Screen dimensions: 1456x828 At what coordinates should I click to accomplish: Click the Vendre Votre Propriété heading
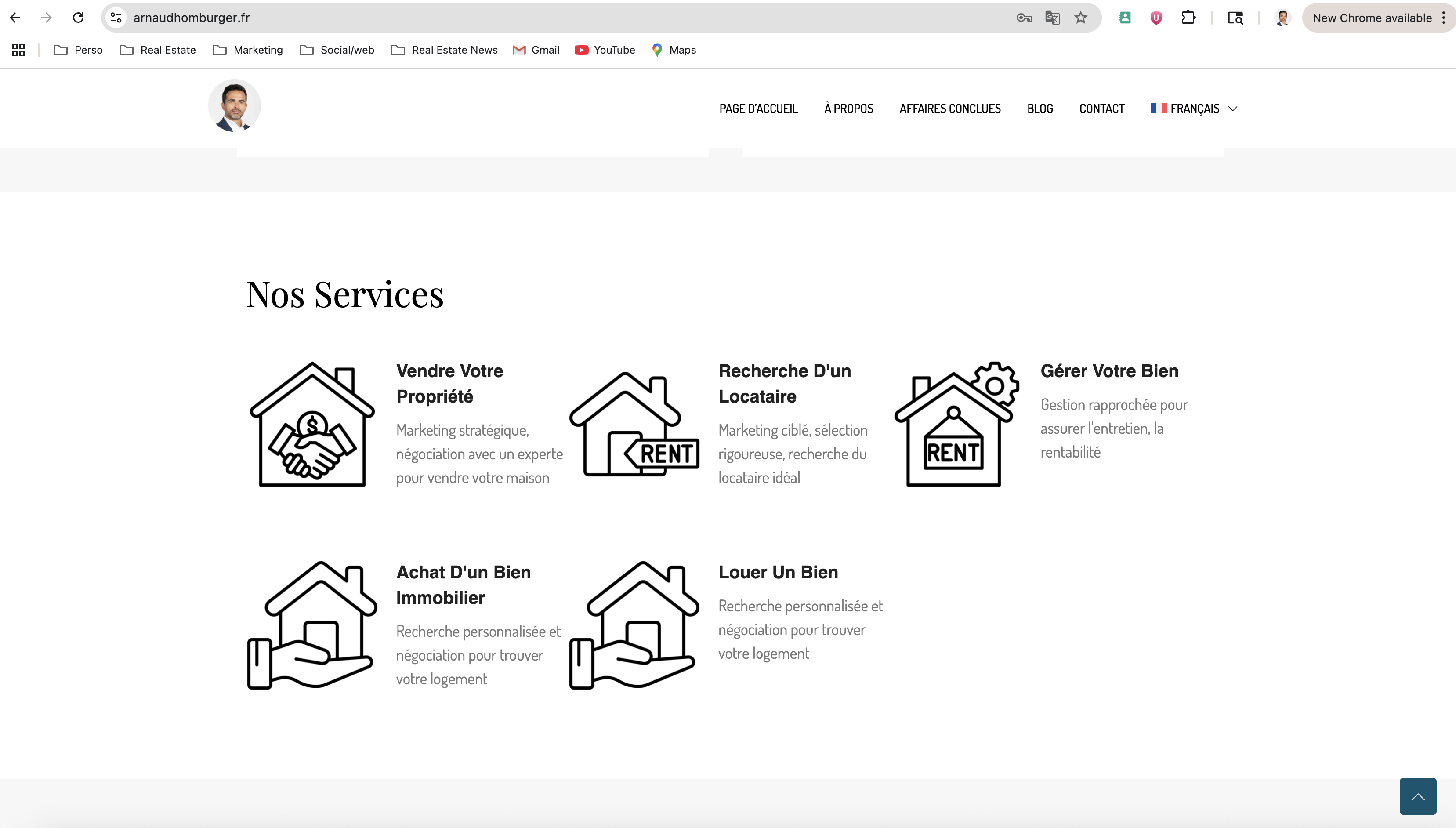tap(449, 383)
